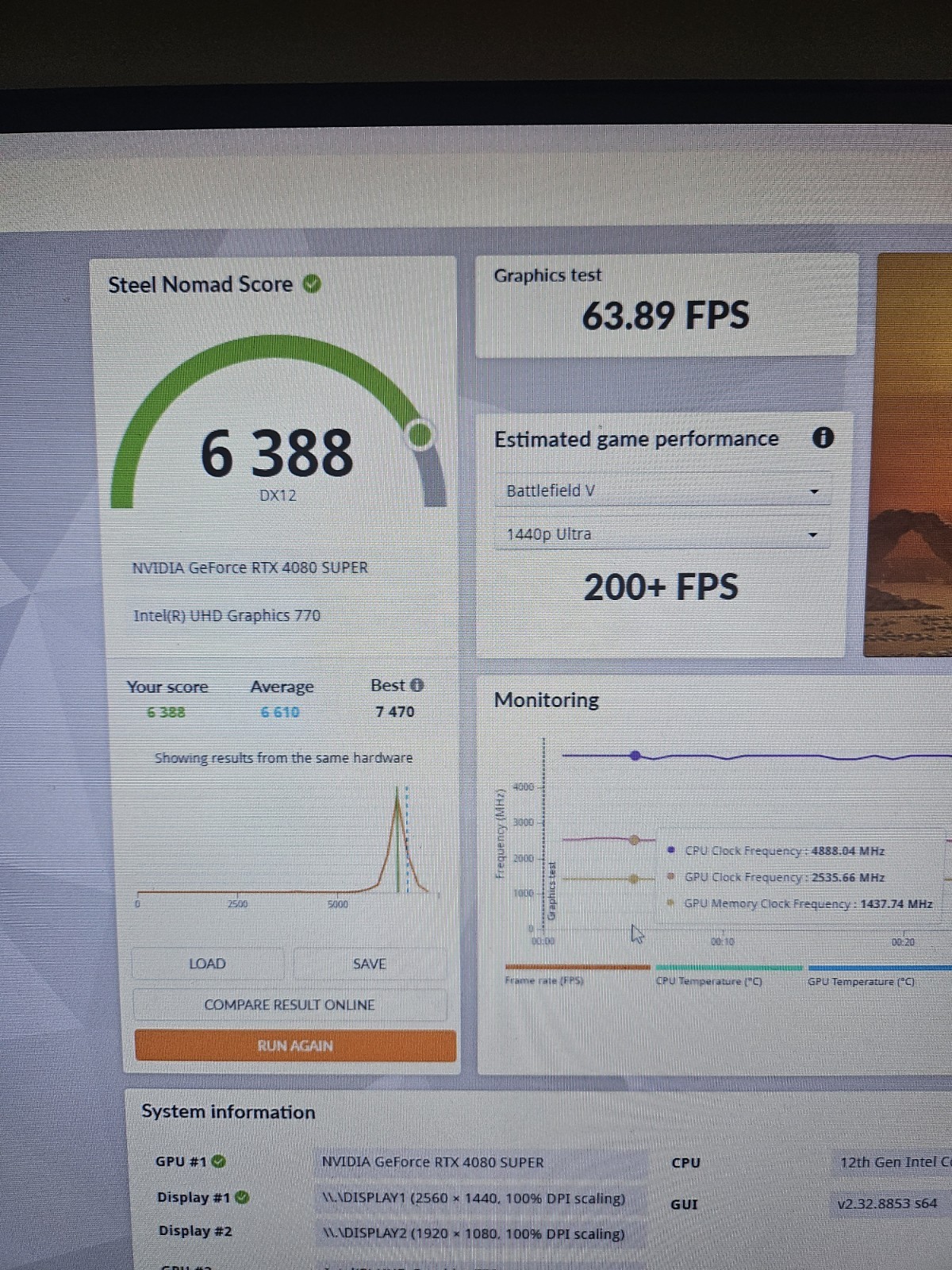This screenshot has height=1270, width=952.
Task: Click the LOAD button
Action: 208,964
